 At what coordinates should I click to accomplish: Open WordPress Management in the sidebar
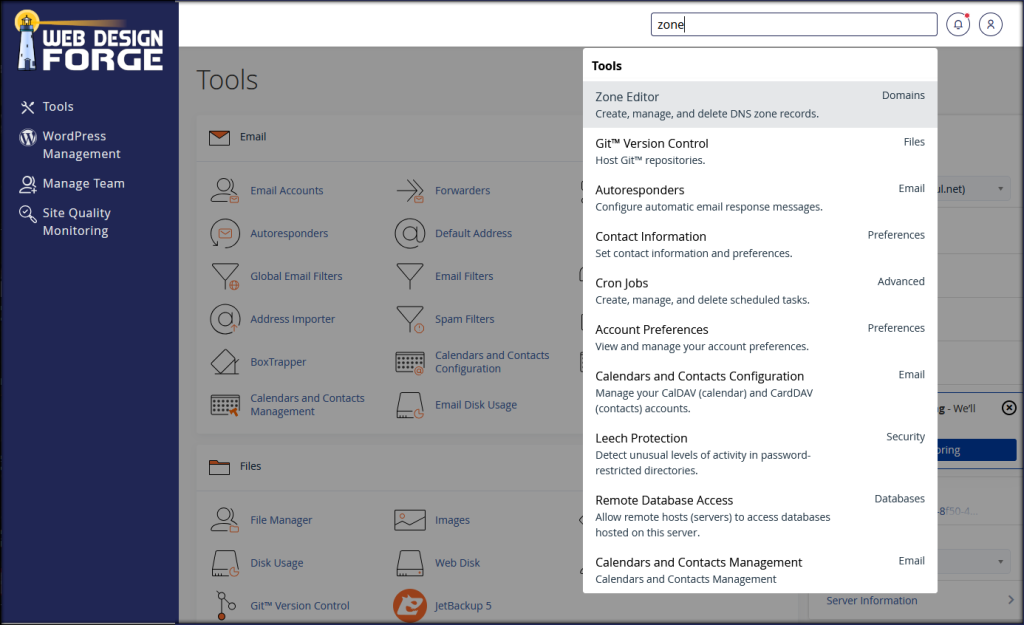[81, 145]
